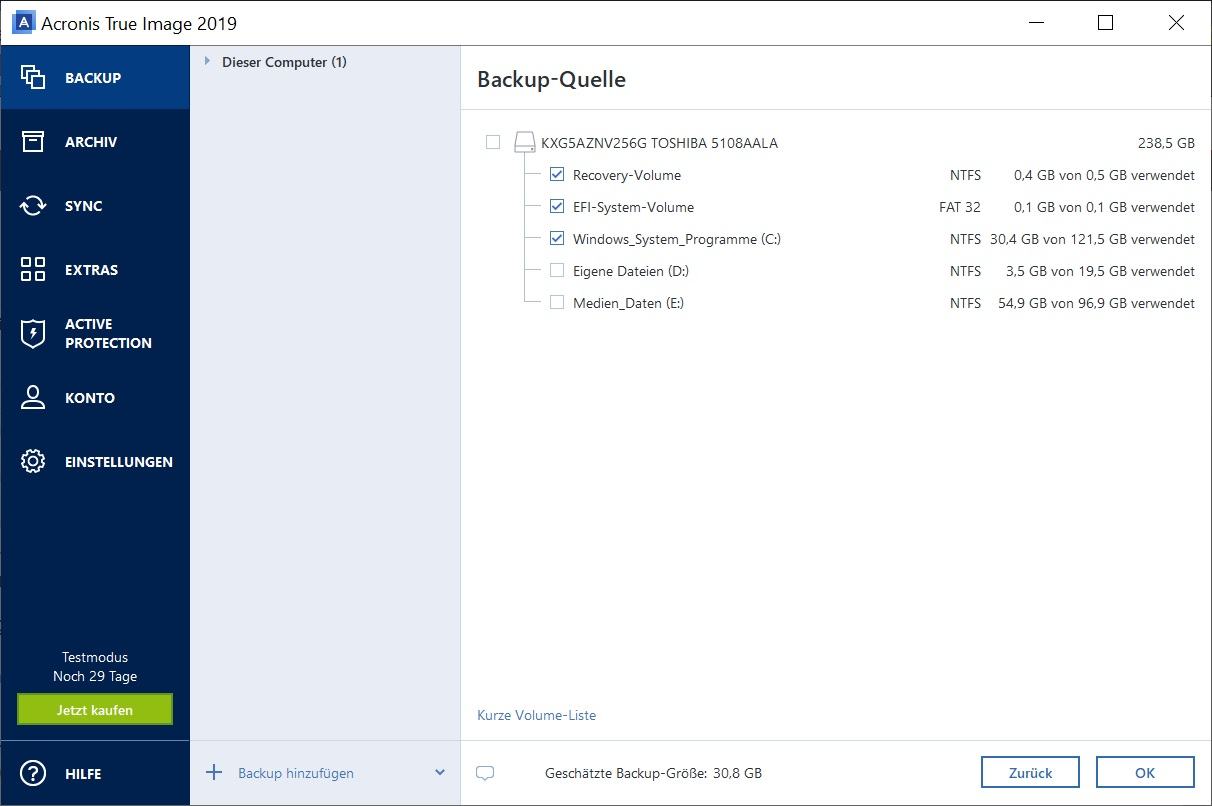The height and width of the screenshot is (806, 1212).
Task: Click the Sync arrows icon
Action: (x=33, y=205)
